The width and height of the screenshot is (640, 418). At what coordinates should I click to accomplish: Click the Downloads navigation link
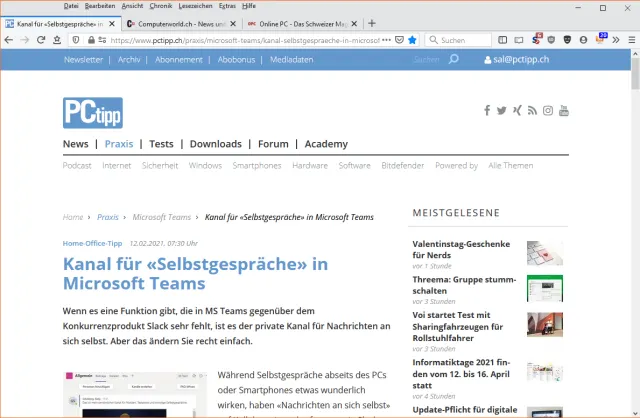pyautogui.click(x=215, y=144)
